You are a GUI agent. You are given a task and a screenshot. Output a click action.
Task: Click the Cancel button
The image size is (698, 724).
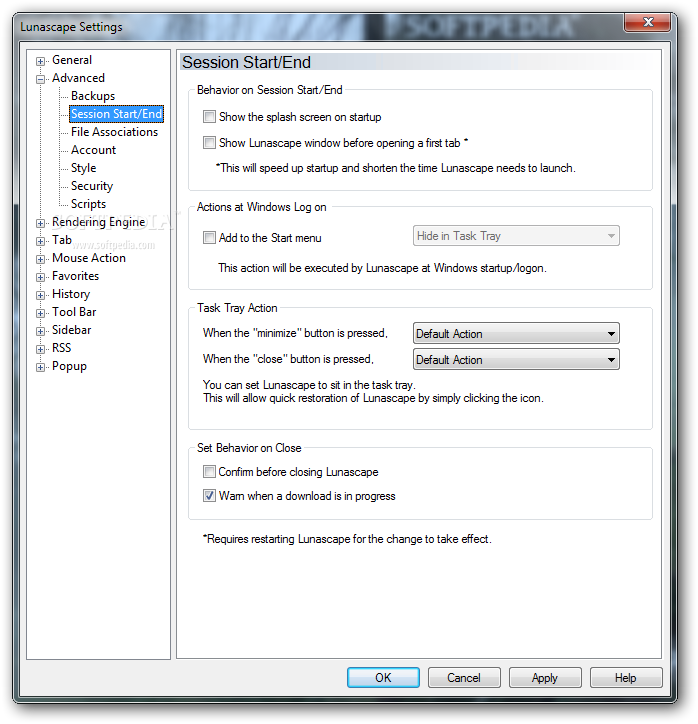tap(464, 677)
